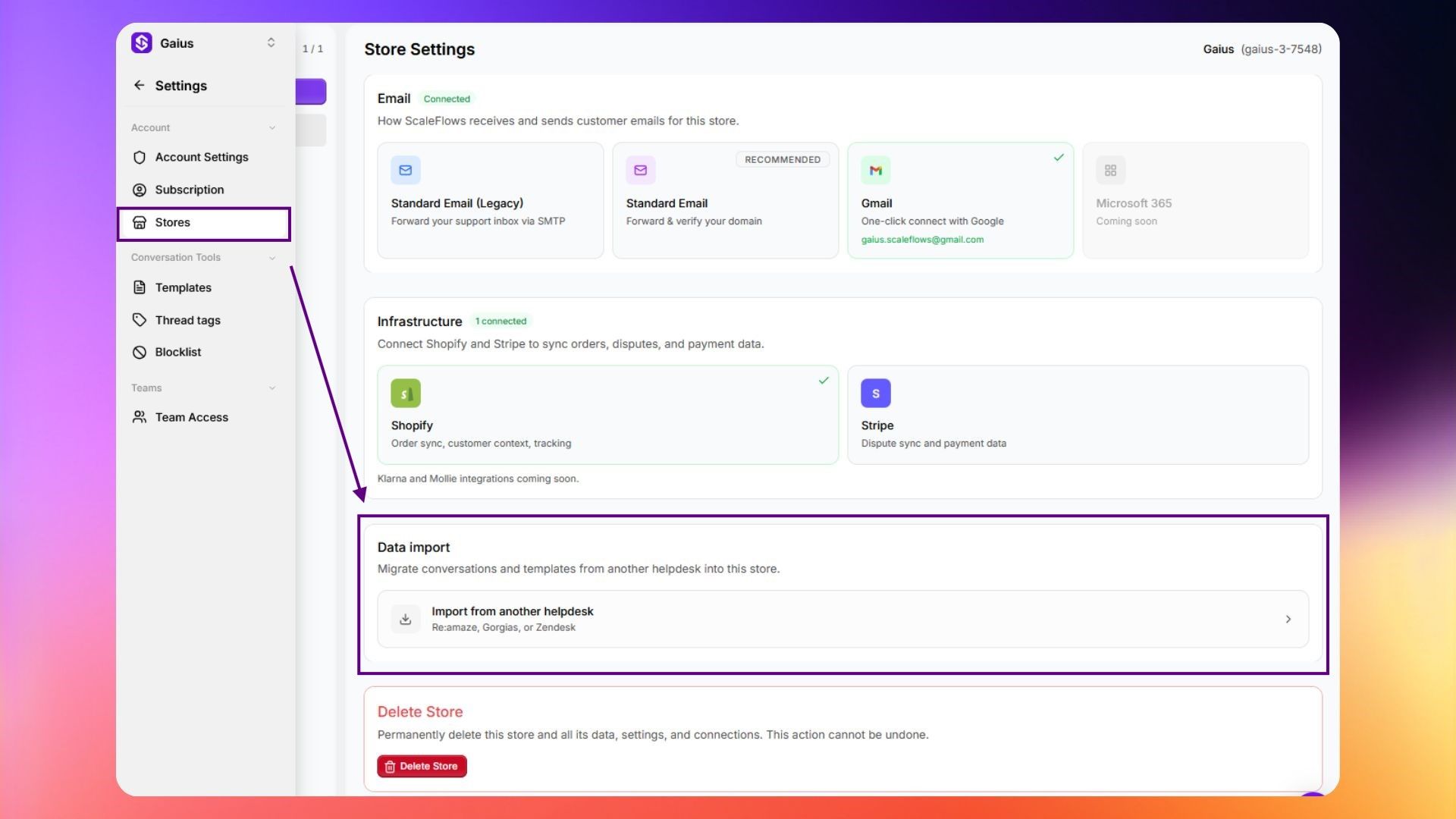Click the Shopify logo icon
The height and width of the screenshot is (819, 1456).
coord(406,393)
